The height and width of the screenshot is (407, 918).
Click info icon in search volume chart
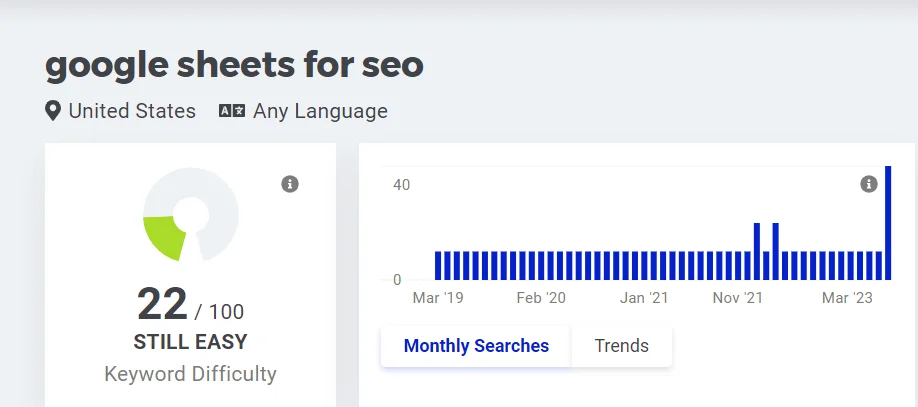pos(868,184)
